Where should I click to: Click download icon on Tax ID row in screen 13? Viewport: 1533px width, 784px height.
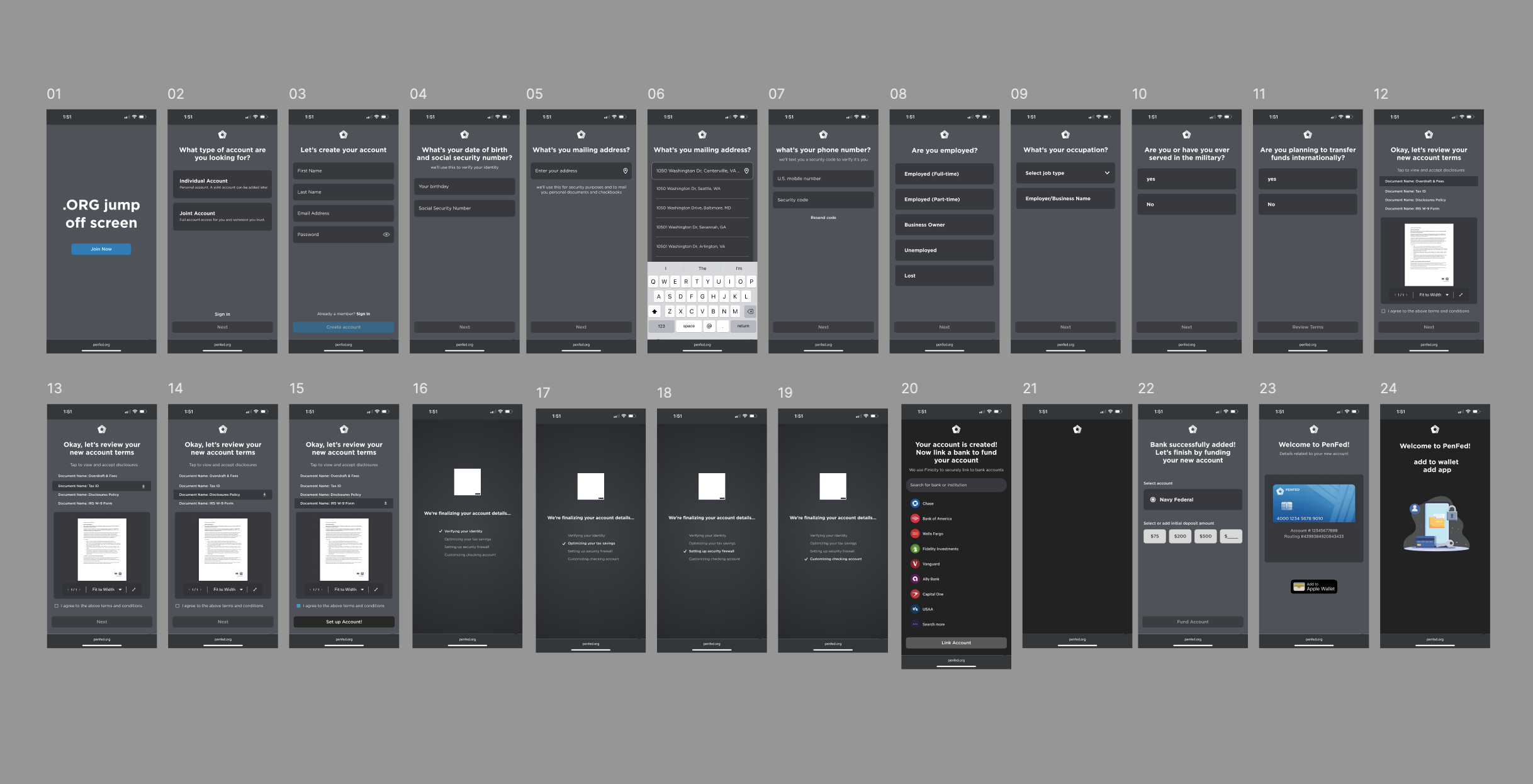(x=143, y=486)
